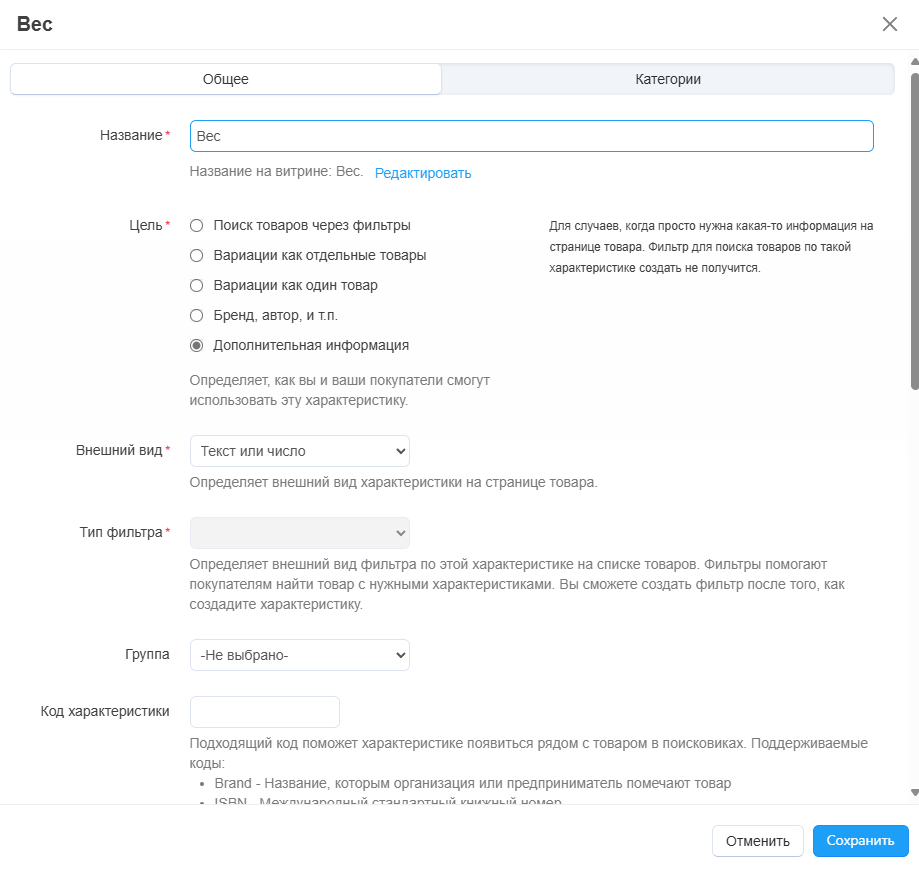Open the Внешний вид dropdown
Viewport: 919px width, 872px height.
point(300,451)
